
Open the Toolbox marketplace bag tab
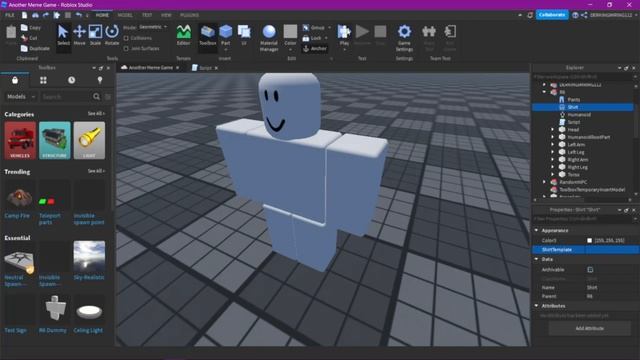[x=15, y=80]
